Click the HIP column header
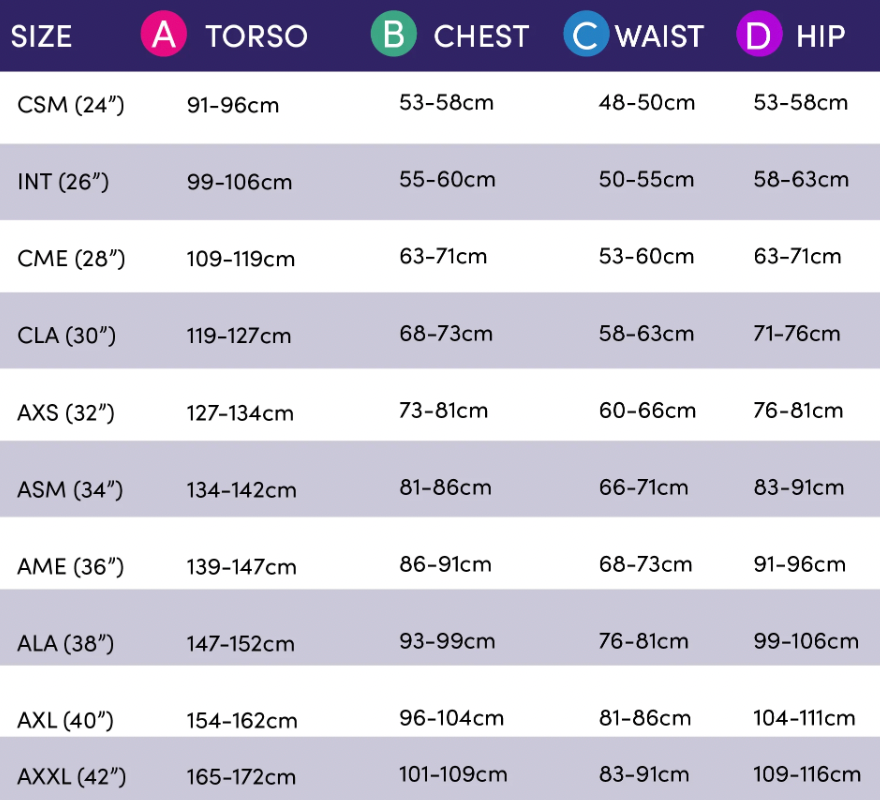 [x=821, y=37]
